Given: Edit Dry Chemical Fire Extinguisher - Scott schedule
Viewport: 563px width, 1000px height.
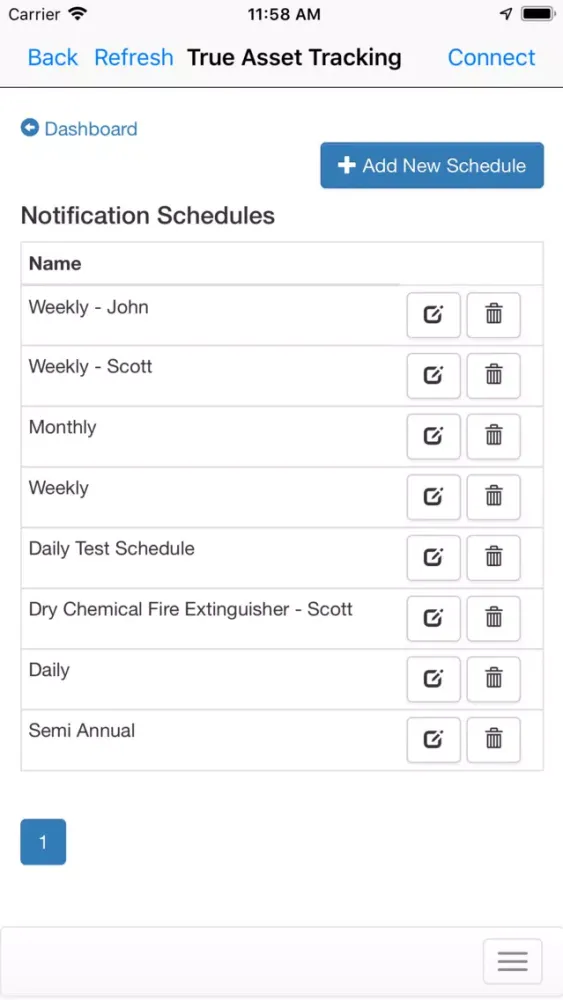Looking at the screenshot, I should click(434, 619).
